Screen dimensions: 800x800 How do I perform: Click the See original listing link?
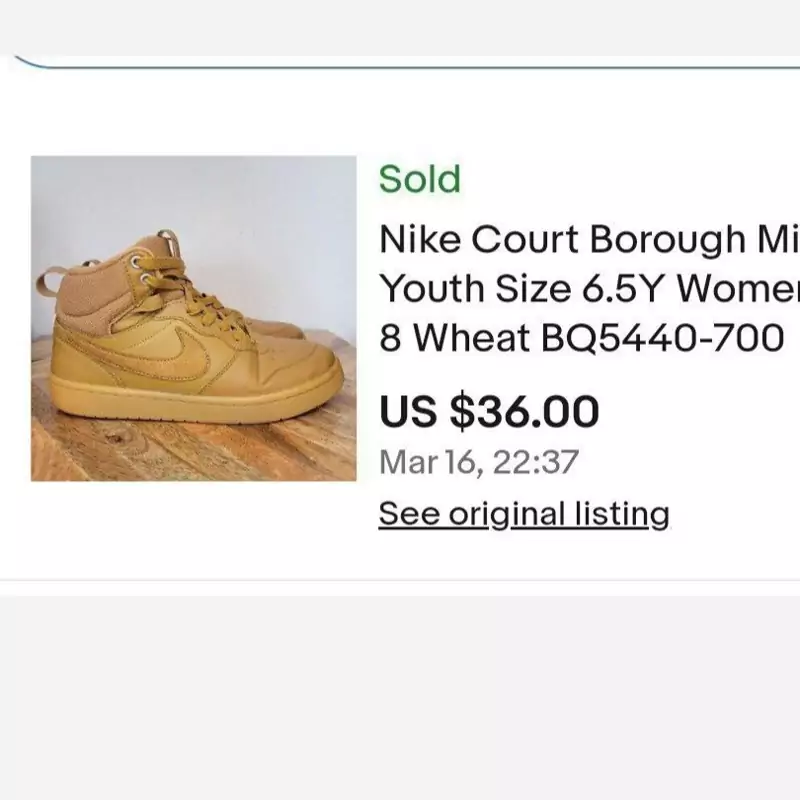[x=523, y=514]
